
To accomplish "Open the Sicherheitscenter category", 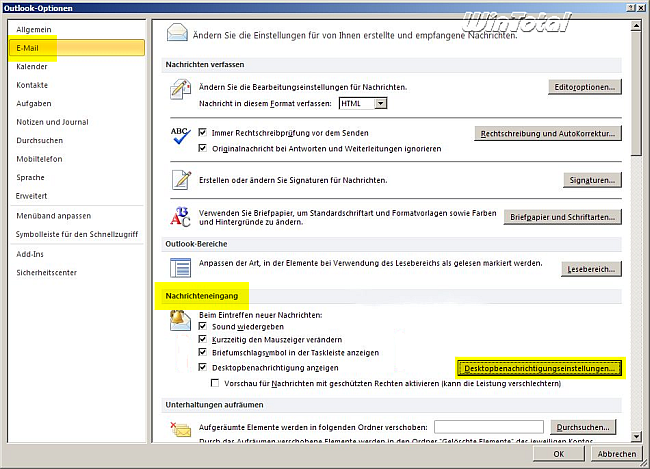I will tap(77, 272).
